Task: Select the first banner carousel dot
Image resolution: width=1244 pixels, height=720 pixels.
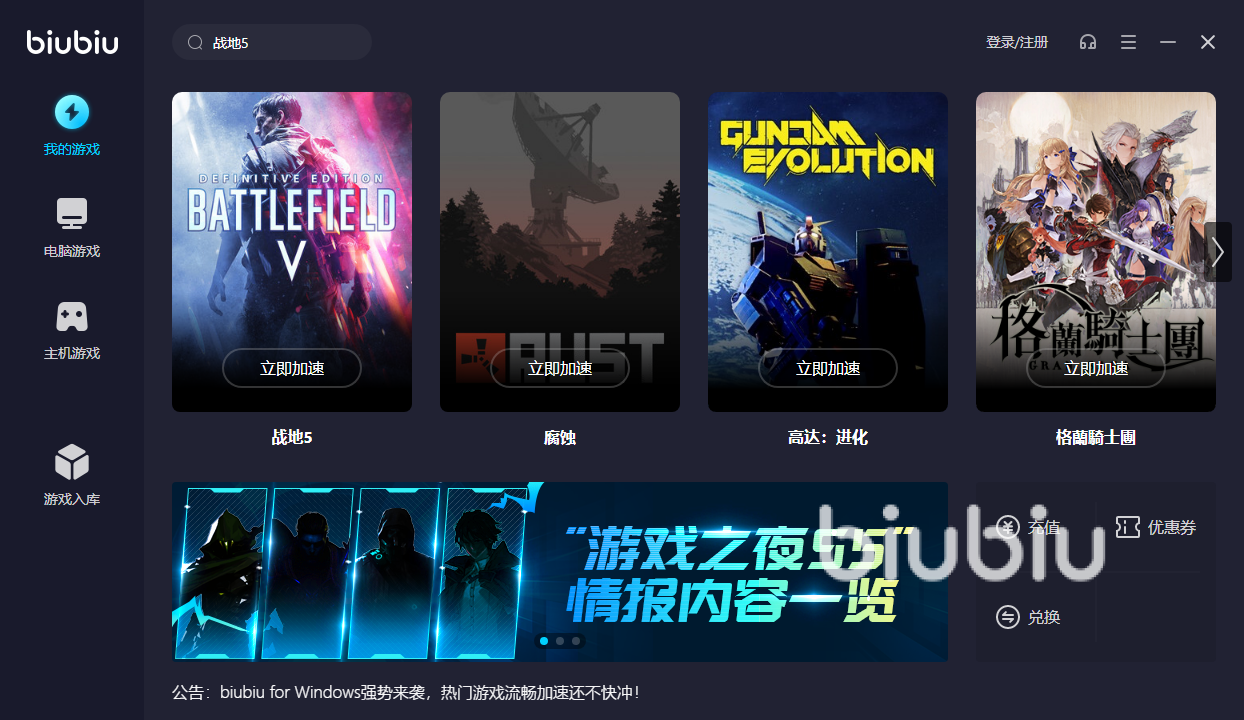Action: (544, 641)
